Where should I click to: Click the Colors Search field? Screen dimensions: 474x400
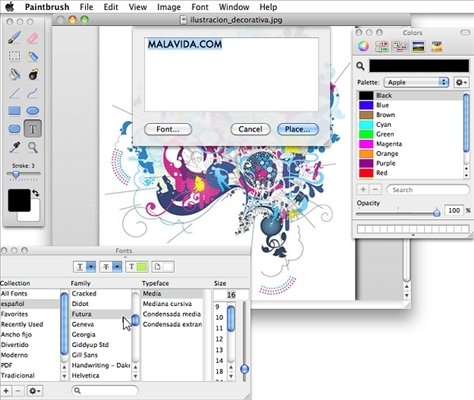(428, 190)
